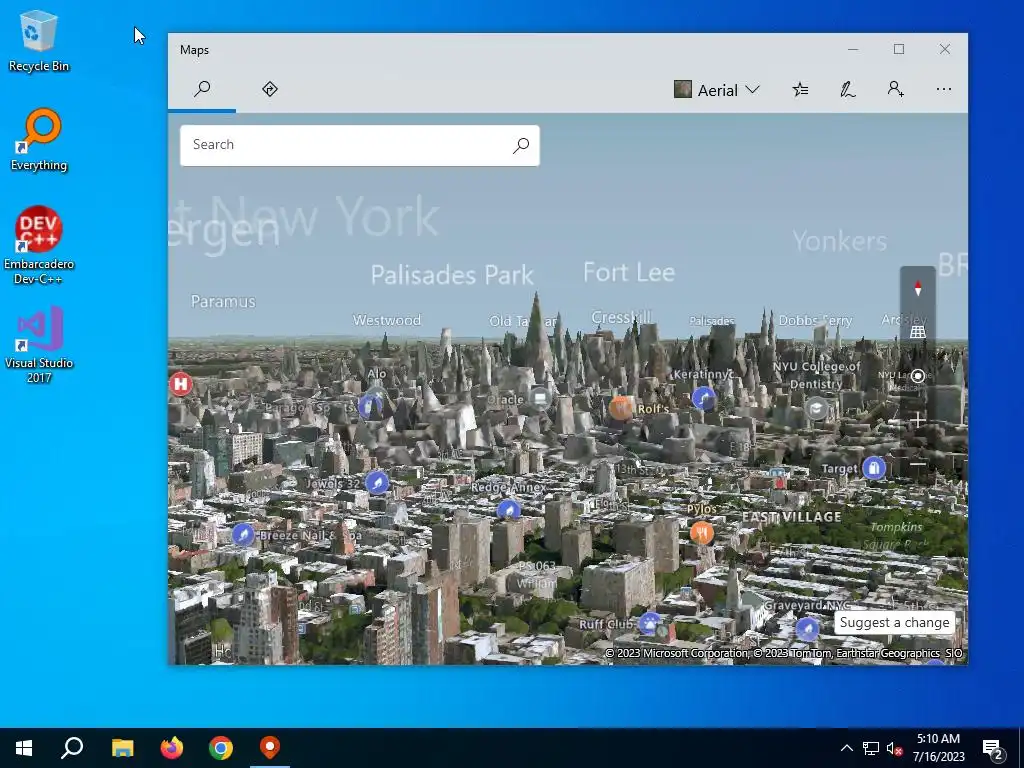Select NYU College of Dentistry pin
1024x768 pixels.
(816, 409)
